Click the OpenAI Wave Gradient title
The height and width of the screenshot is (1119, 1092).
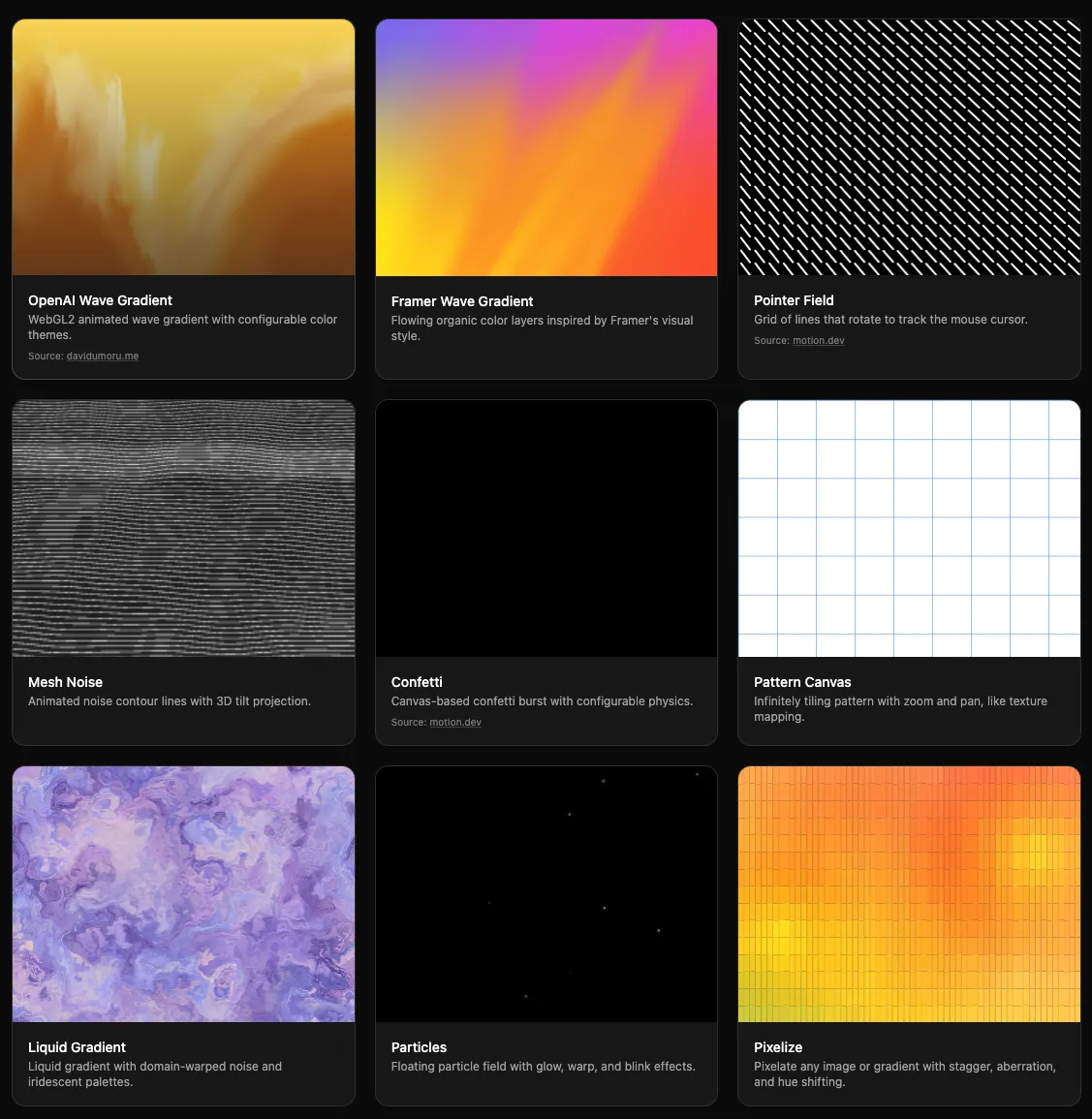(x=100, y=300)
